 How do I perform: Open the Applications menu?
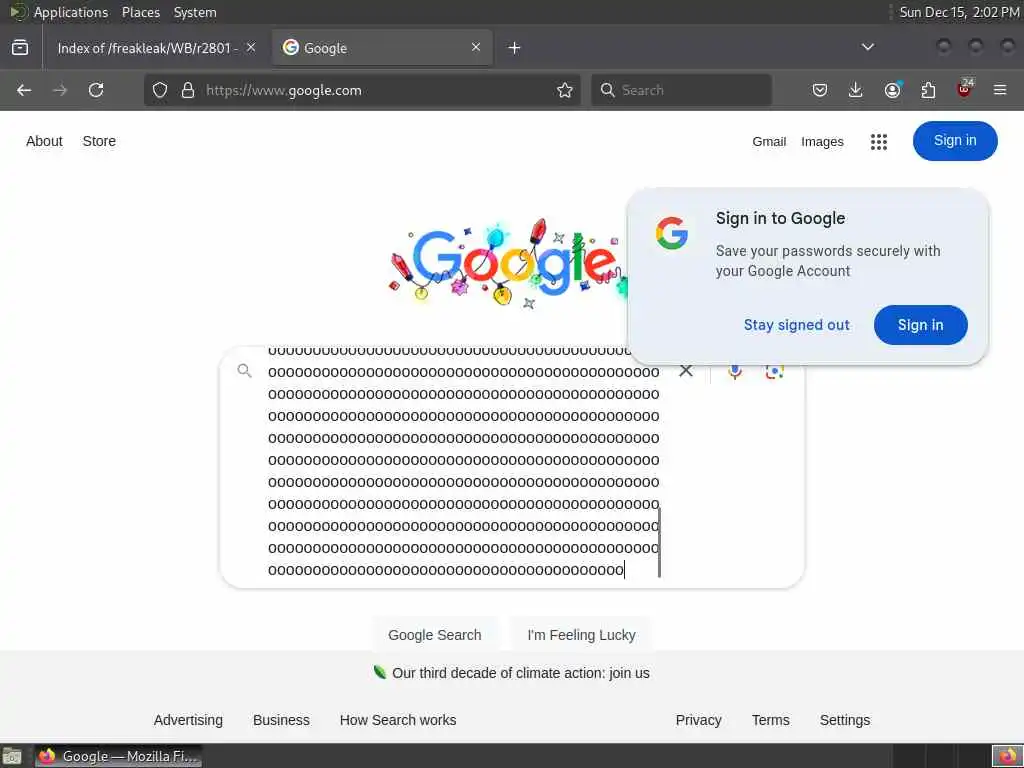coord(71,12)
